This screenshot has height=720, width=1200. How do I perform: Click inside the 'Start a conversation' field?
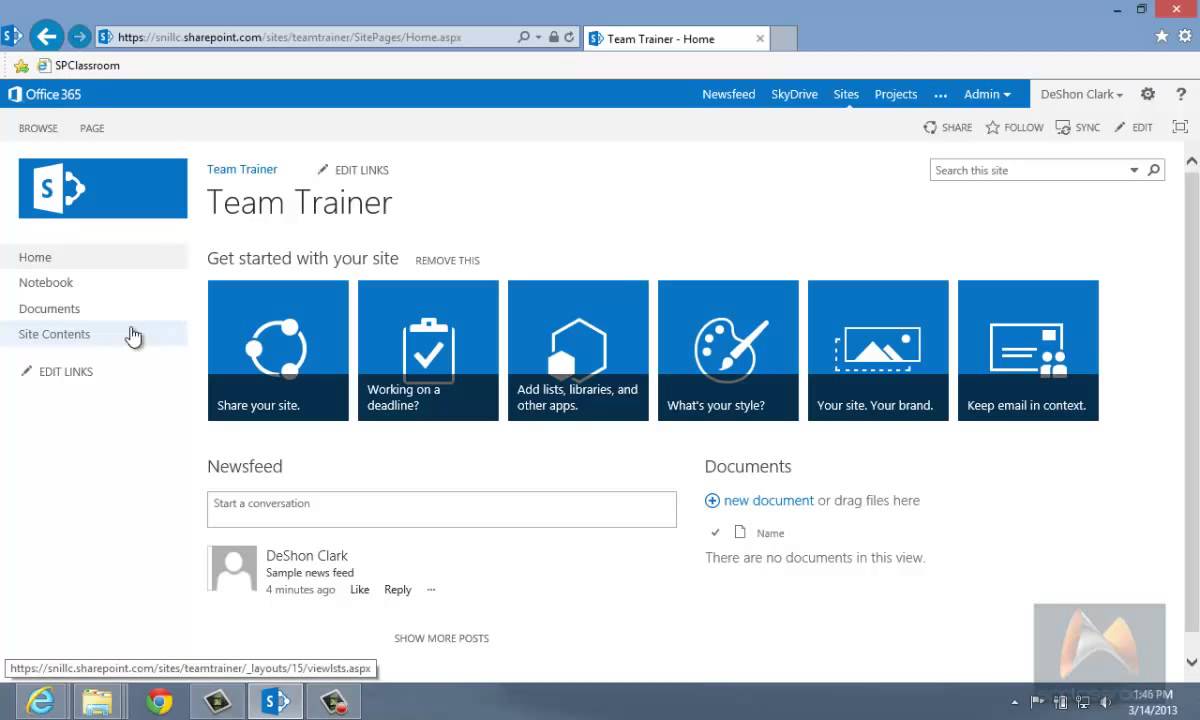(441, 509)
